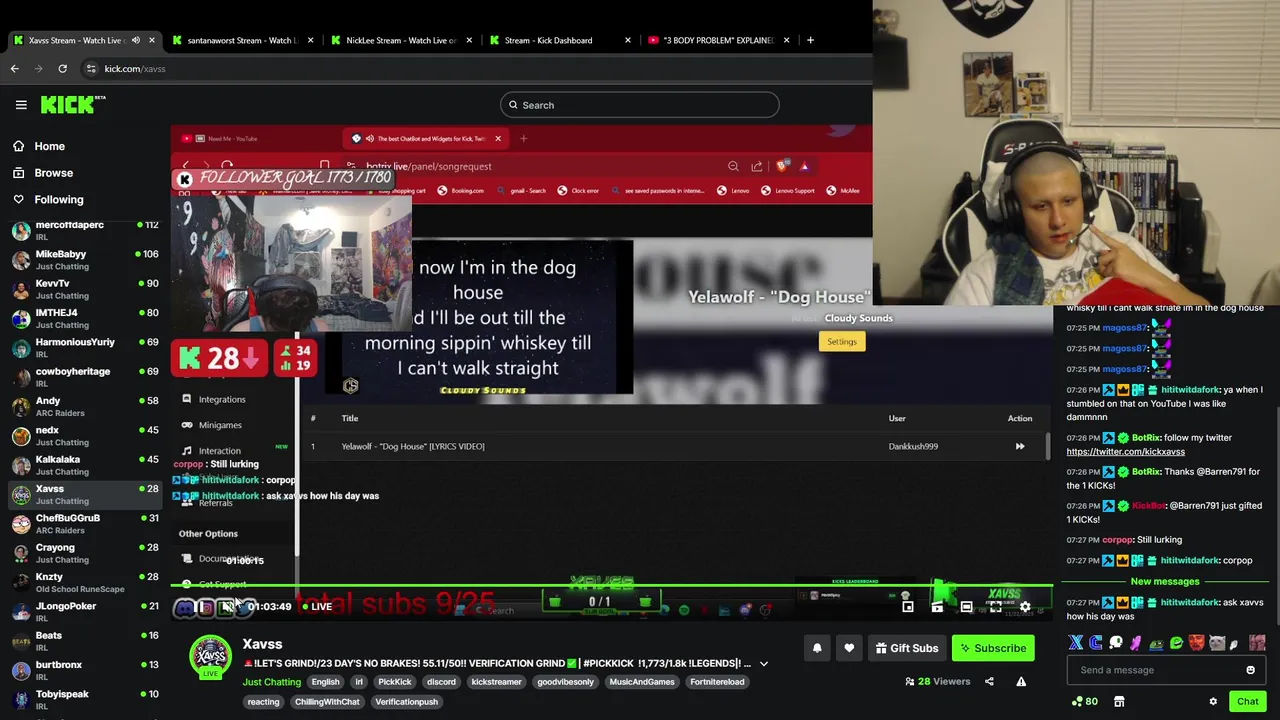Click the Kick search box
The height and width of the screenshot is (720, 1280).
[x=640, y=105]
